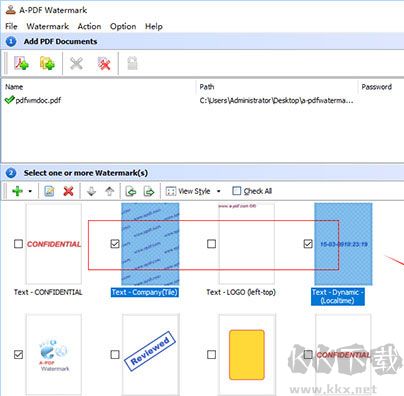Select the Company(Tile) watermark thumbnail
This screenshot has height=396, width=404.
coord(150,244)
